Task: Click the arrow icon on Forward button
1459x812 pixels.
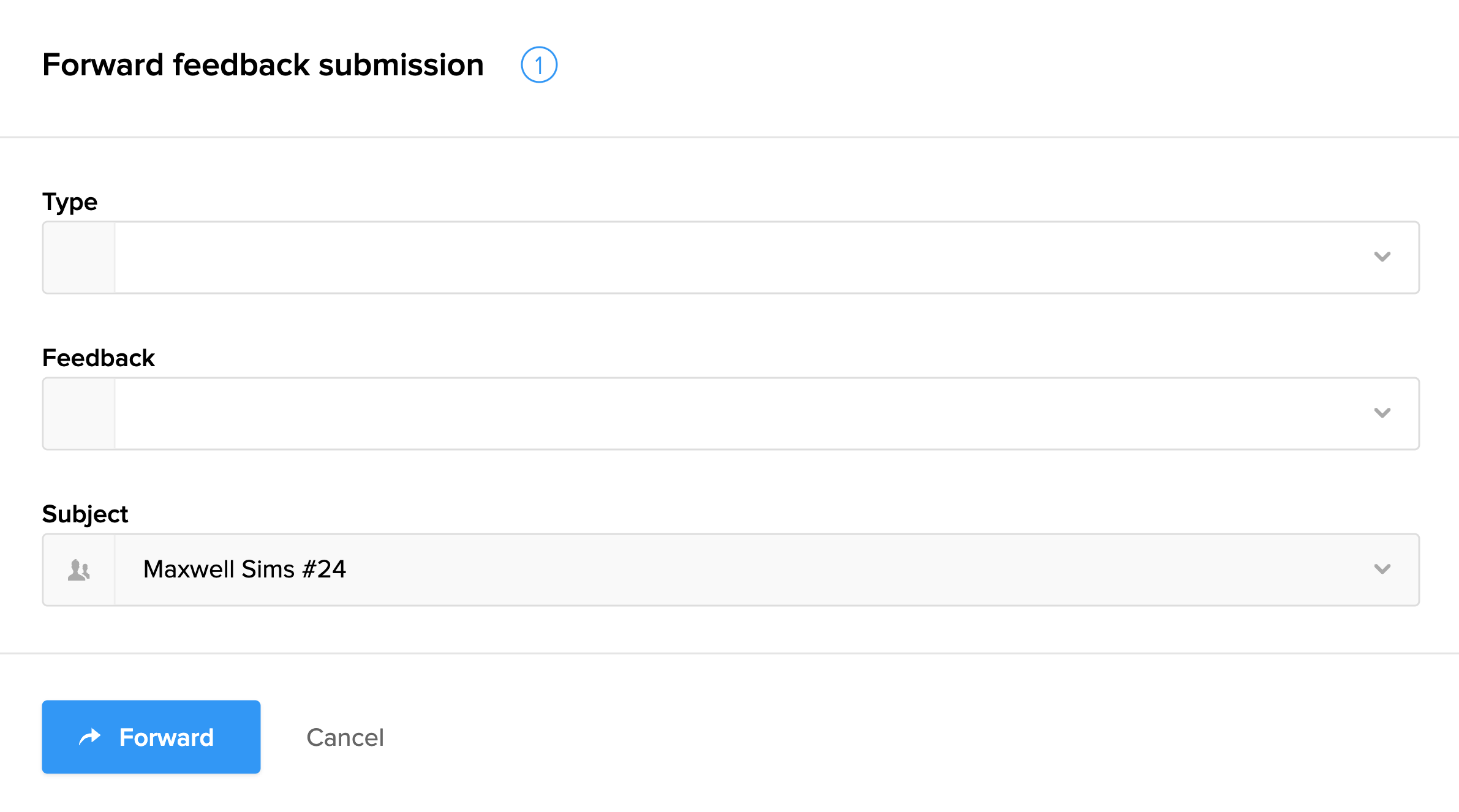Action: [90, 737]
